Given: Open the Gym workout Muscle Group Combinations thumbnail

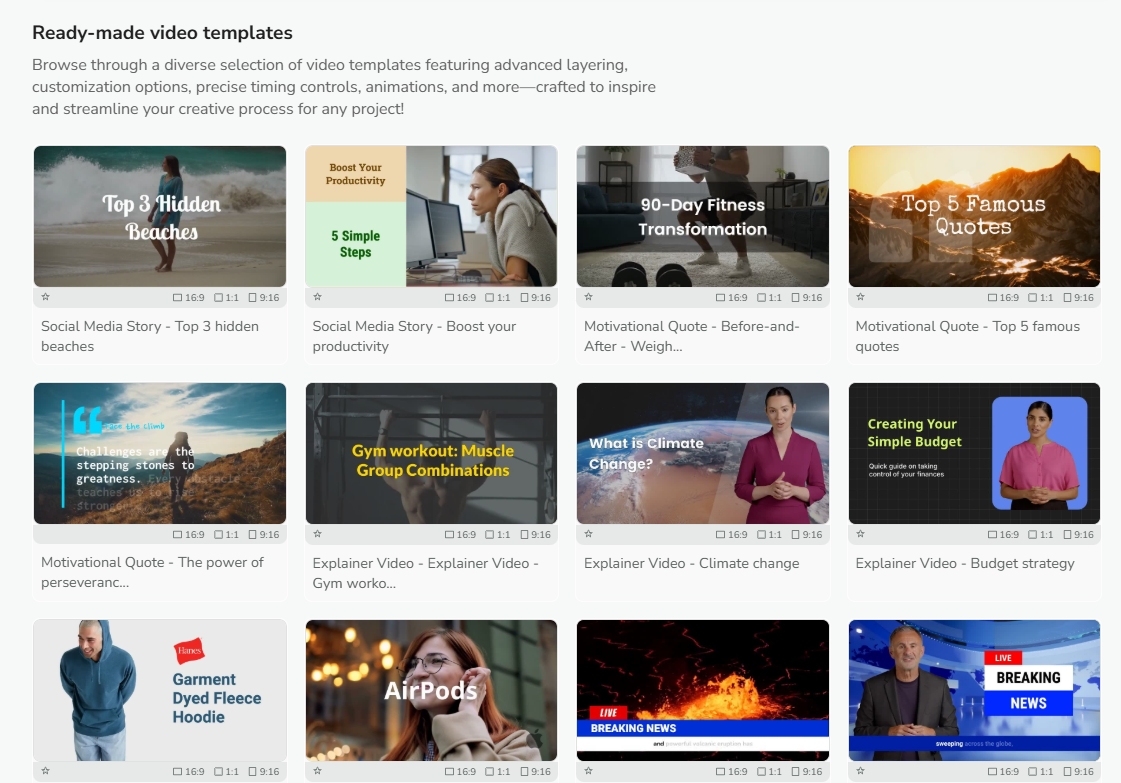Looking at the screenshot, I should pos(431,453).
